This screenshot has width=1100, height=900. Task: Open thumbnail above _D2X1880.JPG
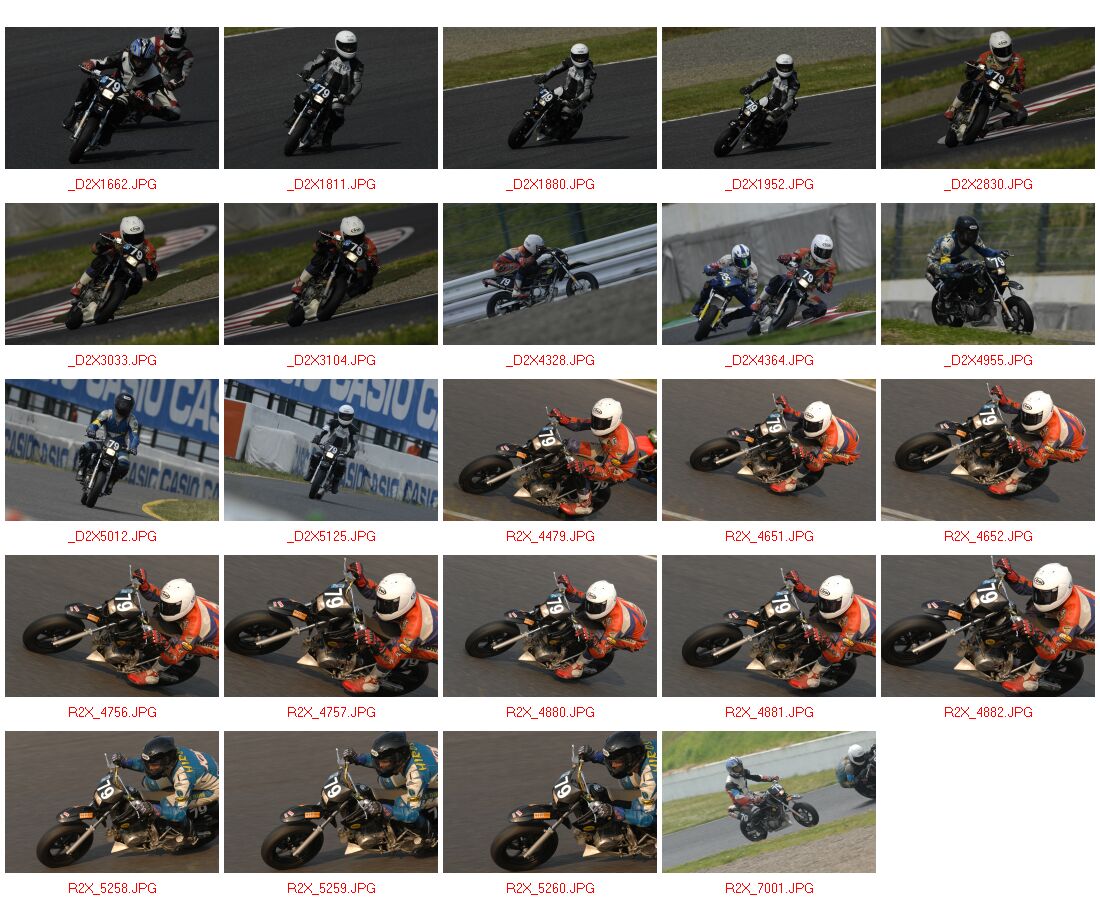click(x=550, y=98)
